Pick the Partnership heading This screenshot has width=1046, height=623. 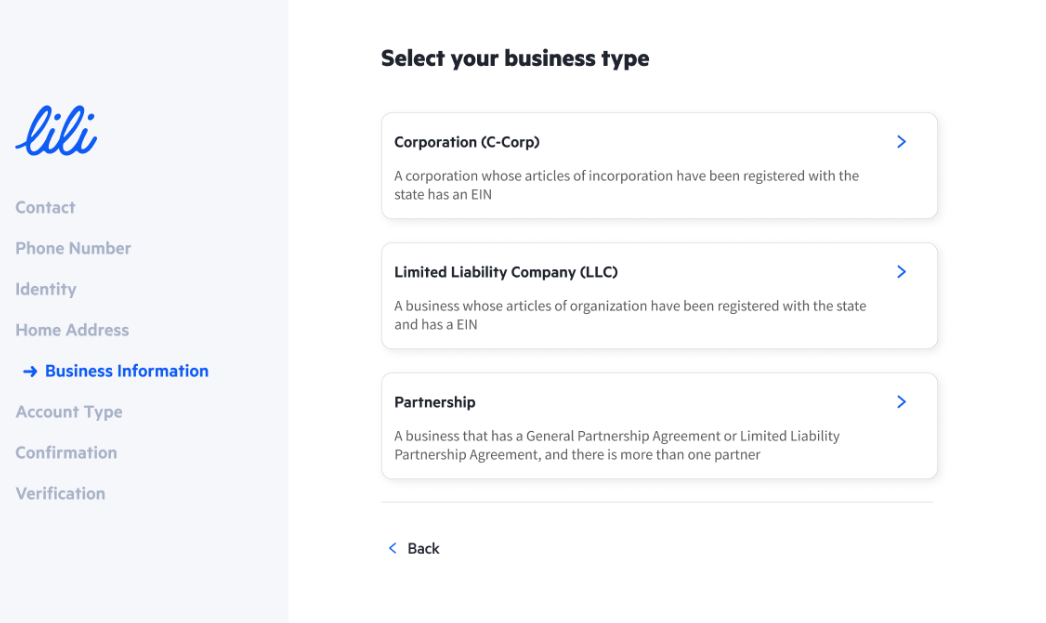[435, 402]
